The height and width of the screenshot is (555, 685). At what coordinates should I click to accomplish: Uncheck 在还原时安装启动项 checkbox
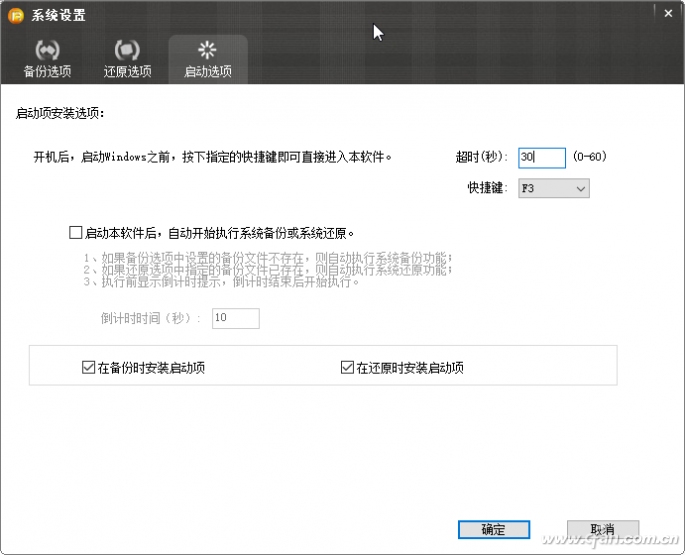click(347, 367)
